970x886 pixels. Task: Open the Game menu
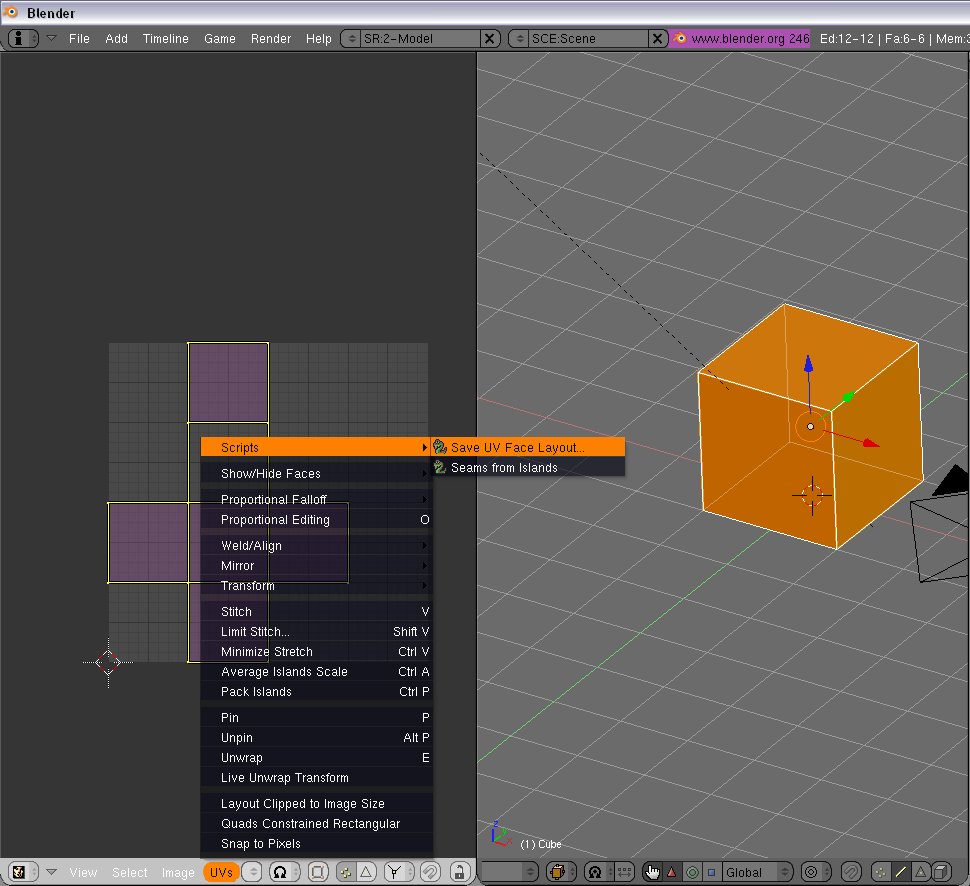(220, 38)
